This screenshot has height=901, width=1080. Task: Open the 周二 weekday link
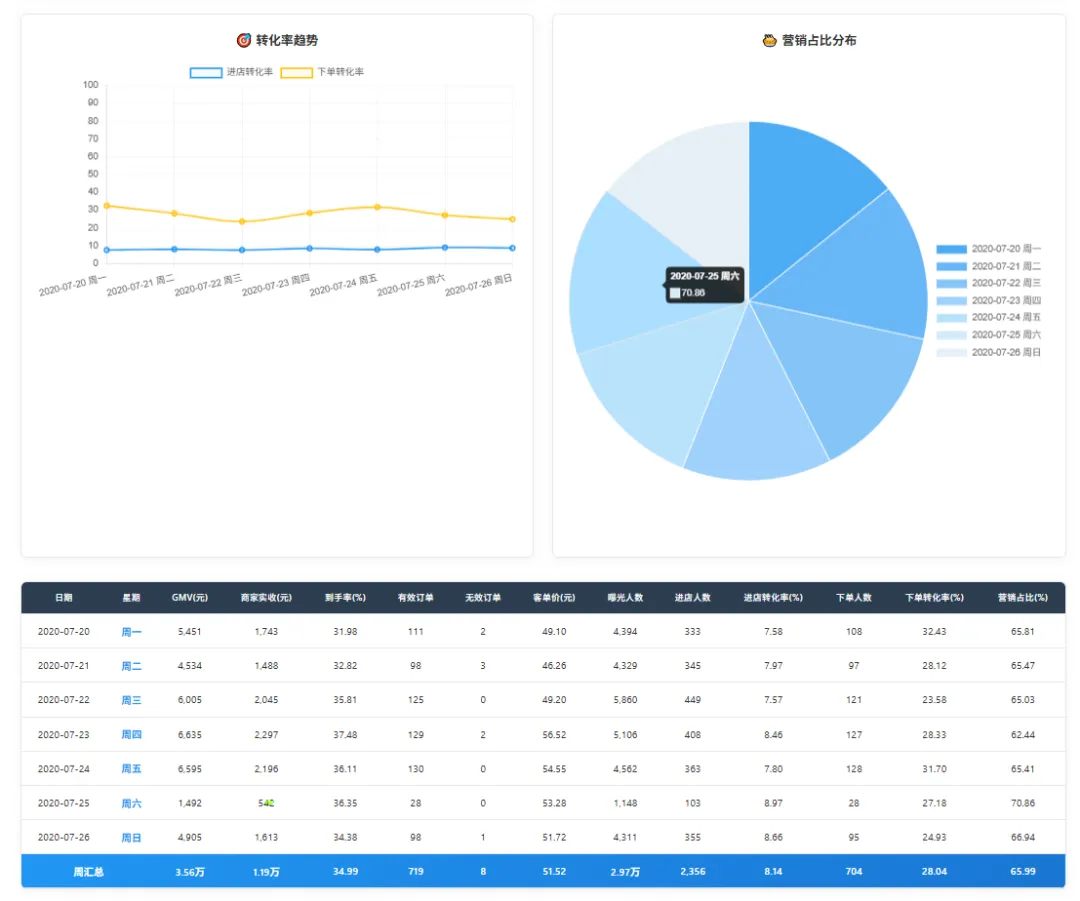point(131,666)
